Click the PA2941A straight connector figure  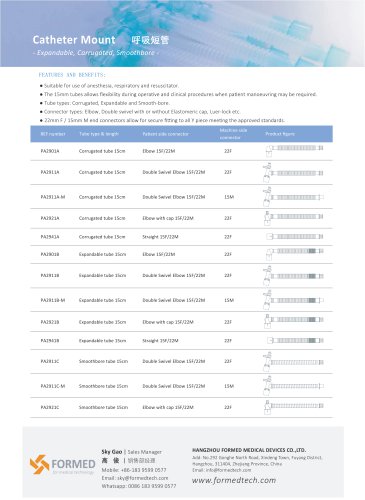coord(295,237)
